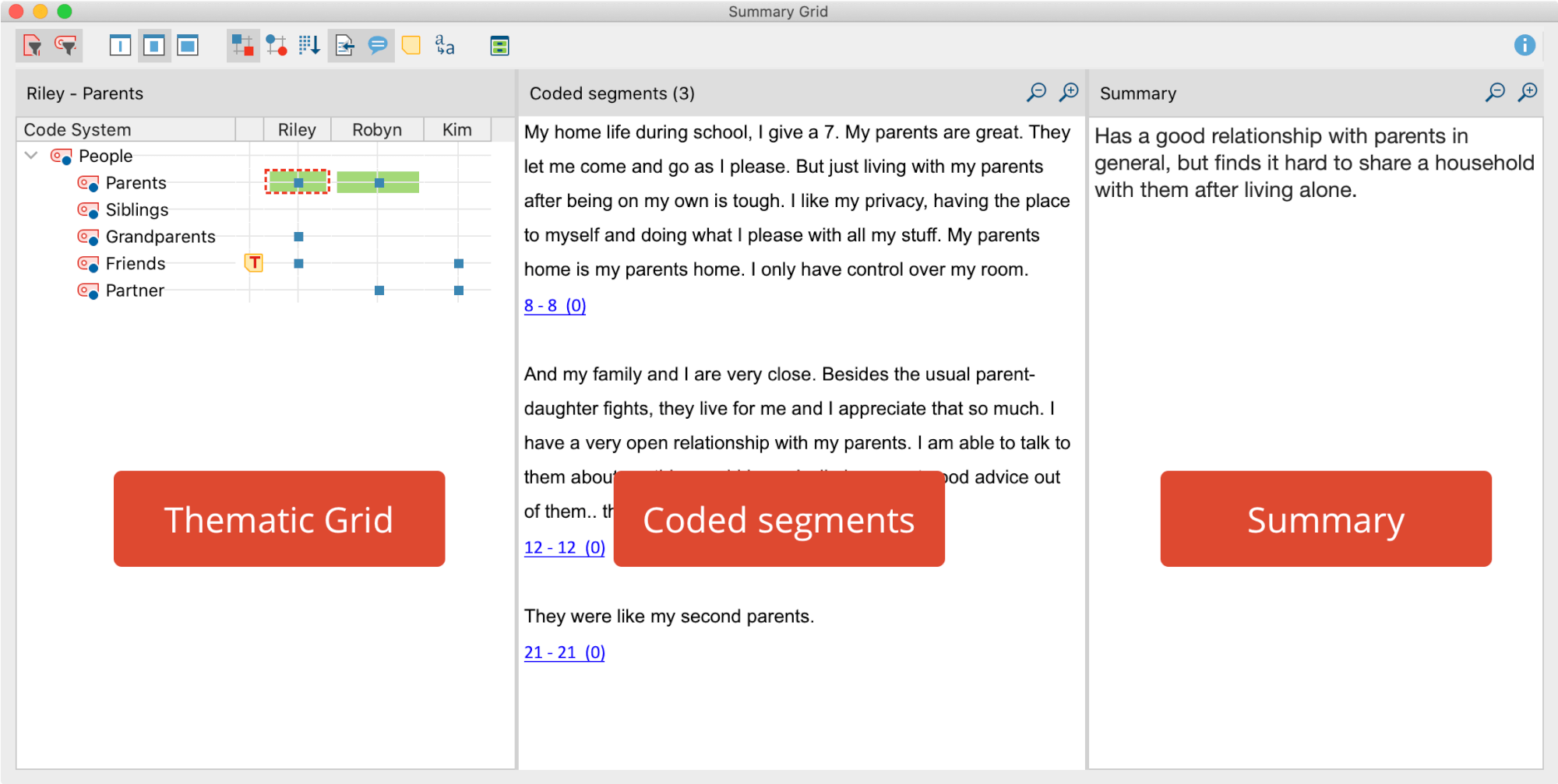Open the yellow T memo on Friends row
The height and width of the screenshot is (784, 1558).
tap(254, 263)
